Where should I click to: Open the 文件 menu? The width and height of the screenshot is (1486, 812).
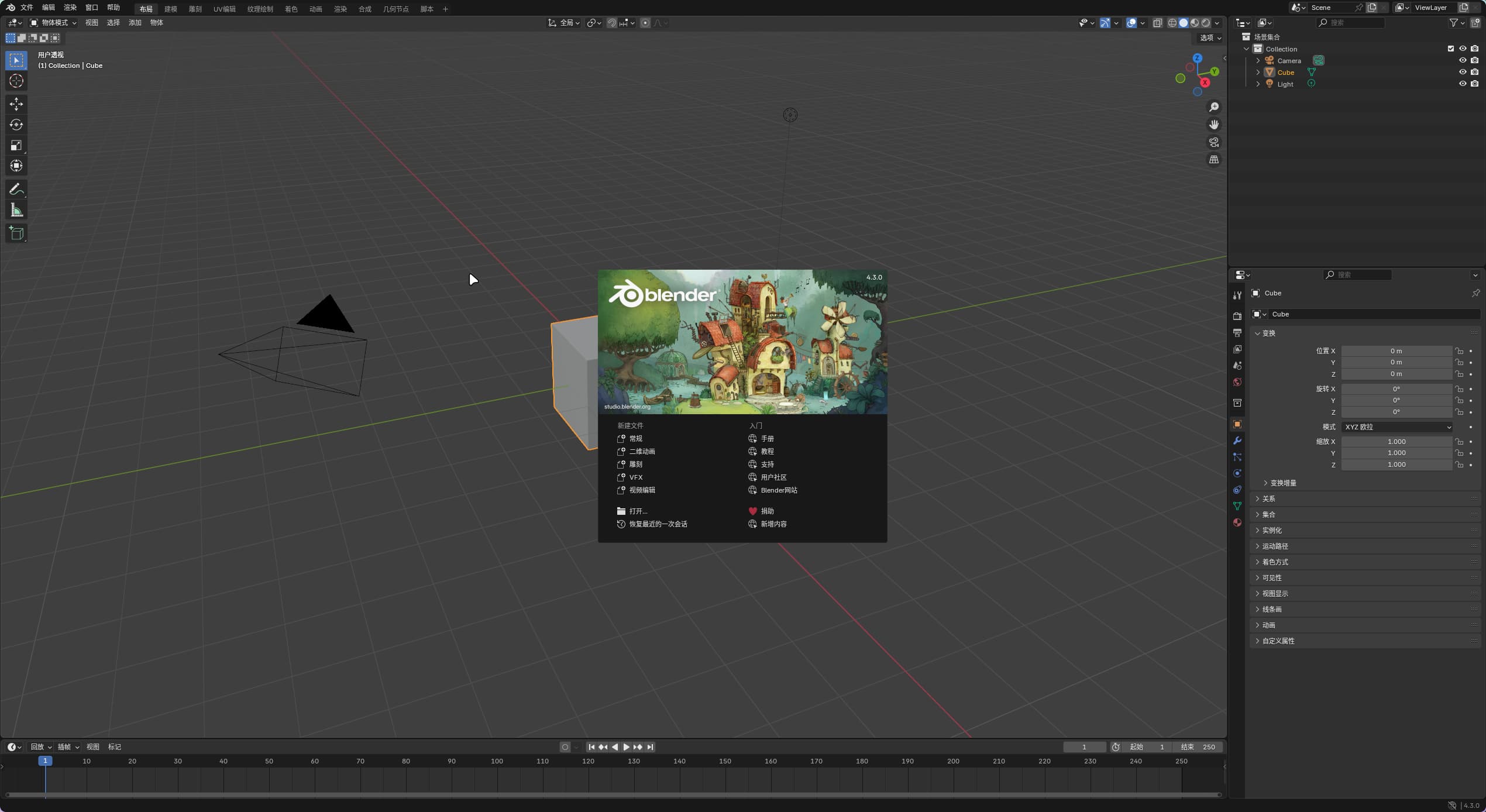tap(26, 8)
